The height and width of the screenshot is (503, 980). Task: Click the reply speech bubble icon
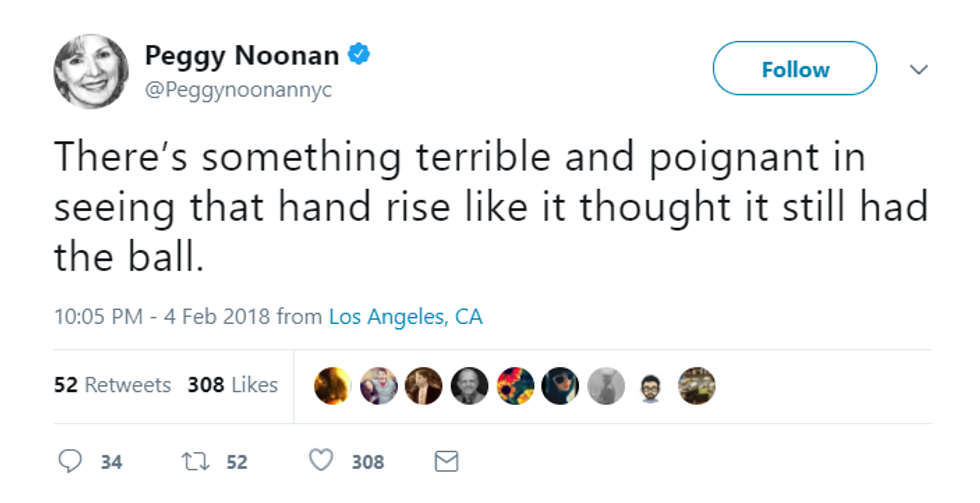[x=69, y=461]
